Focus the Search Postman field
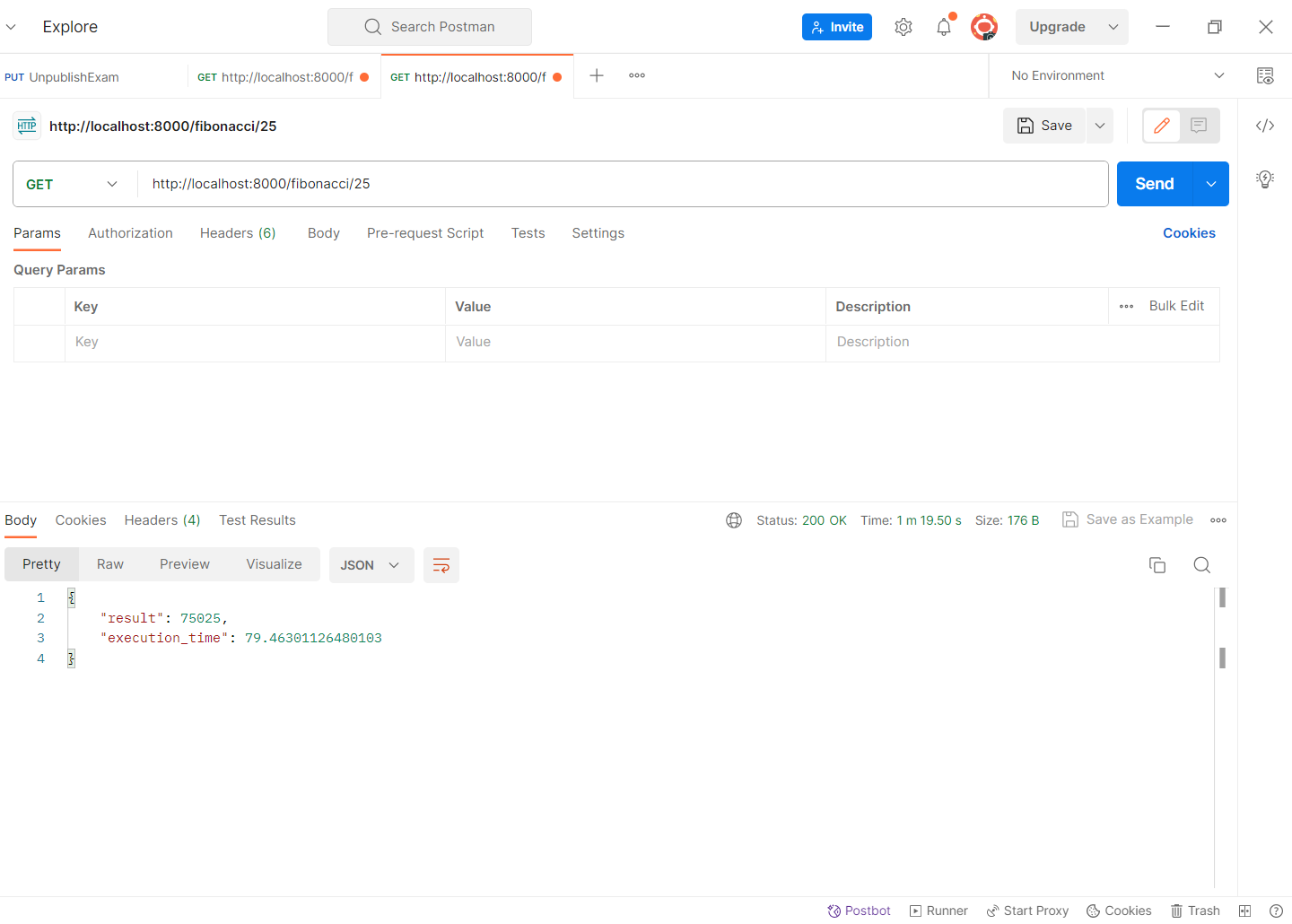This screenshot has height=924, width=1292. (x=430, y=27)
